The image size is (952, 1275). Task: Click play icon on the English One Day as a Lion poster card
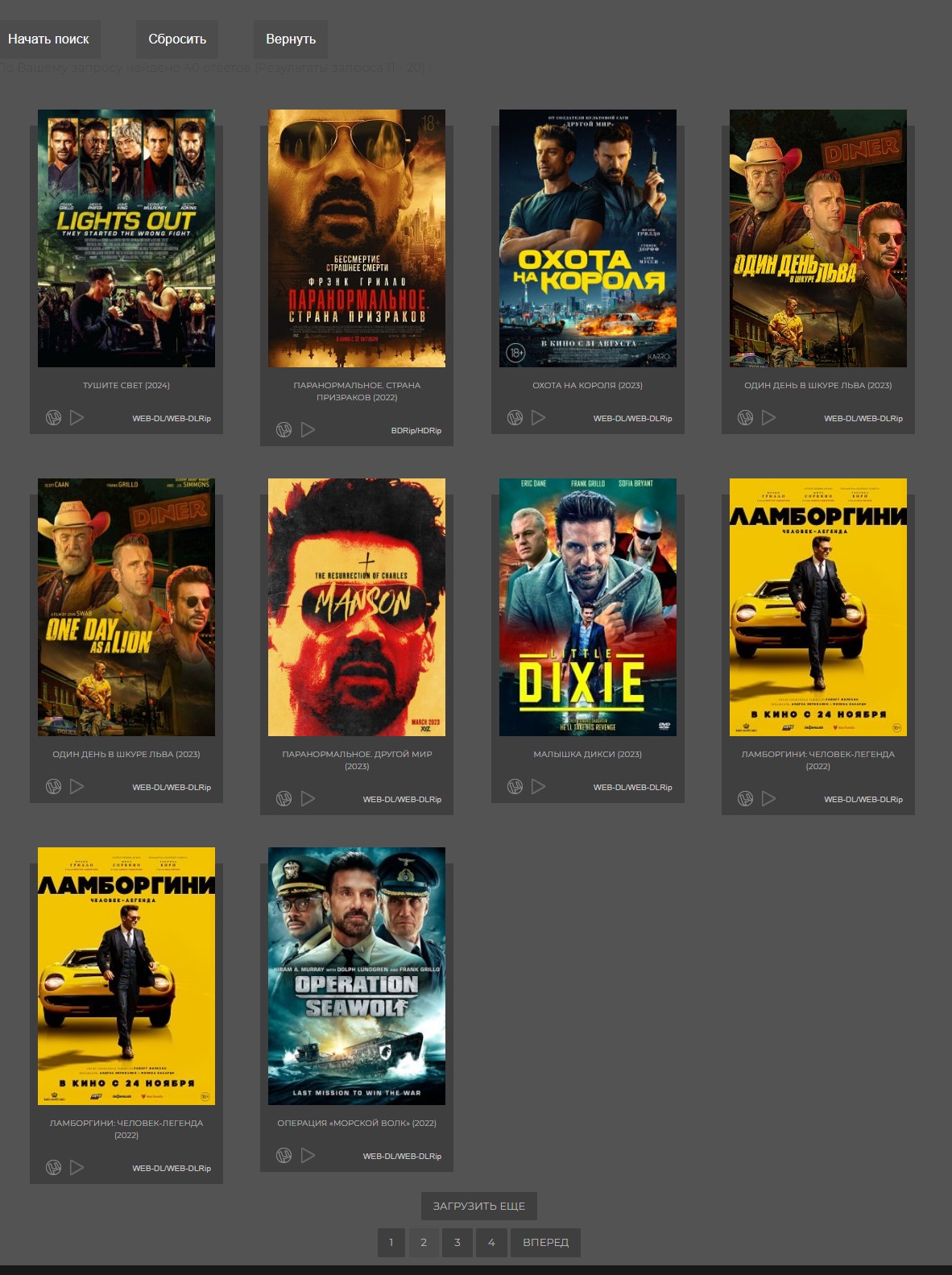(x=77, y=787)
